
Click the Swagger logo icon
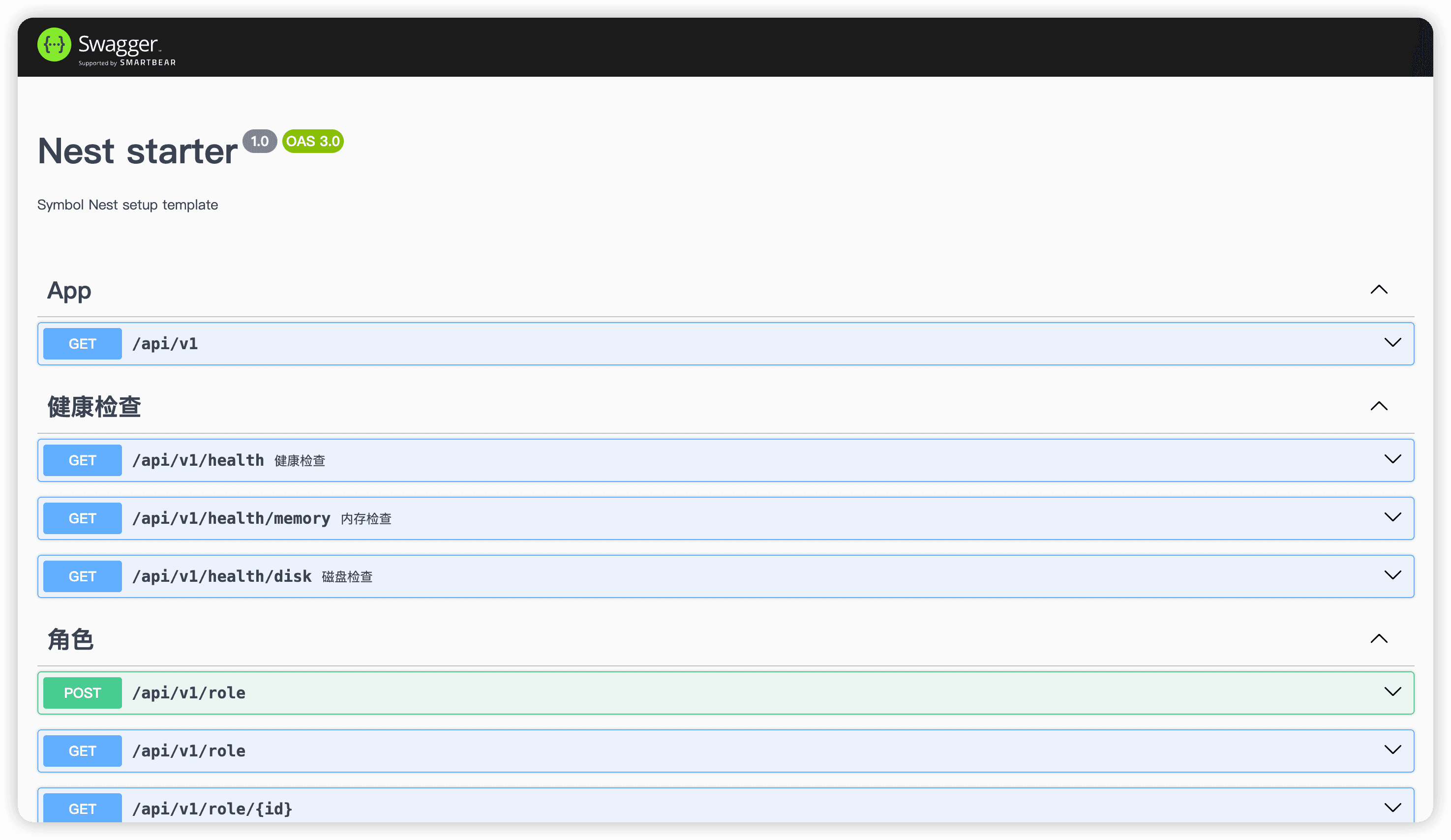click(54, 44)
